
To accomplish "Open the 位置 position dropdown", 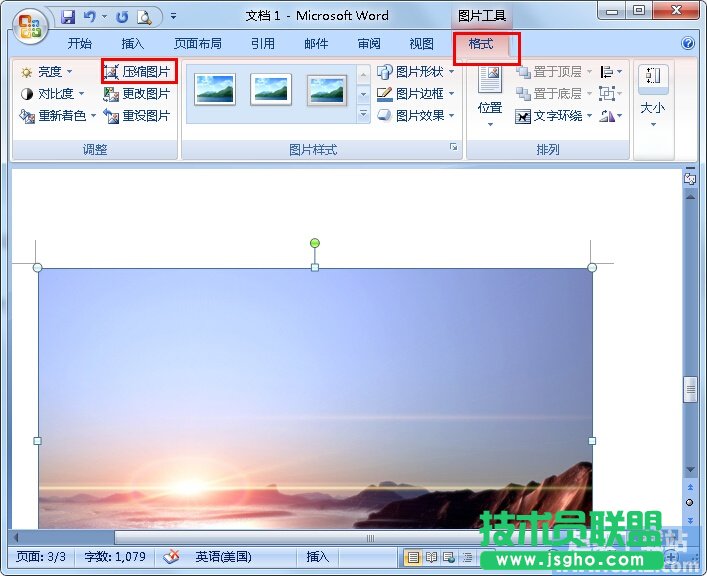I will coord(490,97).
